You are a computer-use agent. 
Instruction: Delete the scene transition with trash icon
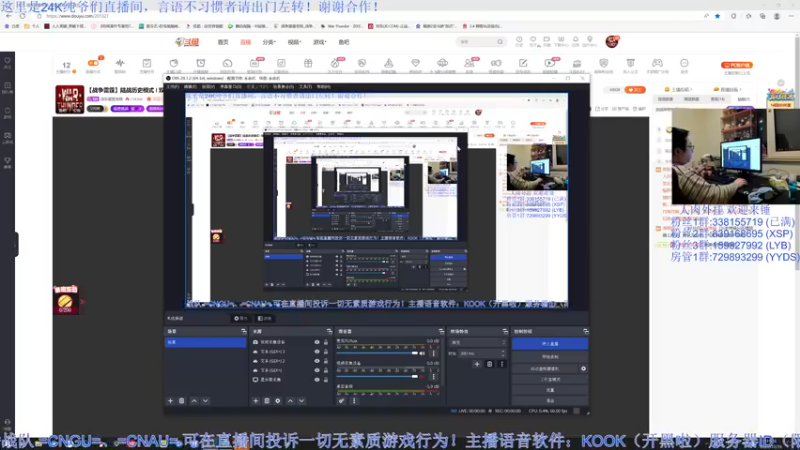point(489,364)
